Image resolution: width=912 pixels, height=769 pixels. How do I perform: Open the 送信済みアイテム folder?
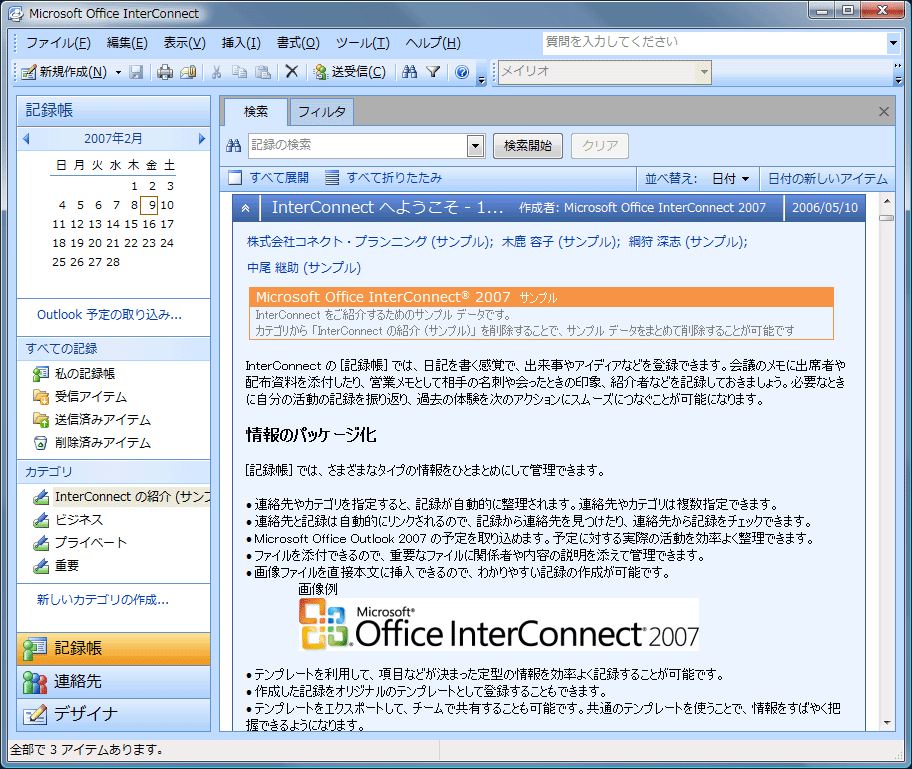point(92,420)
